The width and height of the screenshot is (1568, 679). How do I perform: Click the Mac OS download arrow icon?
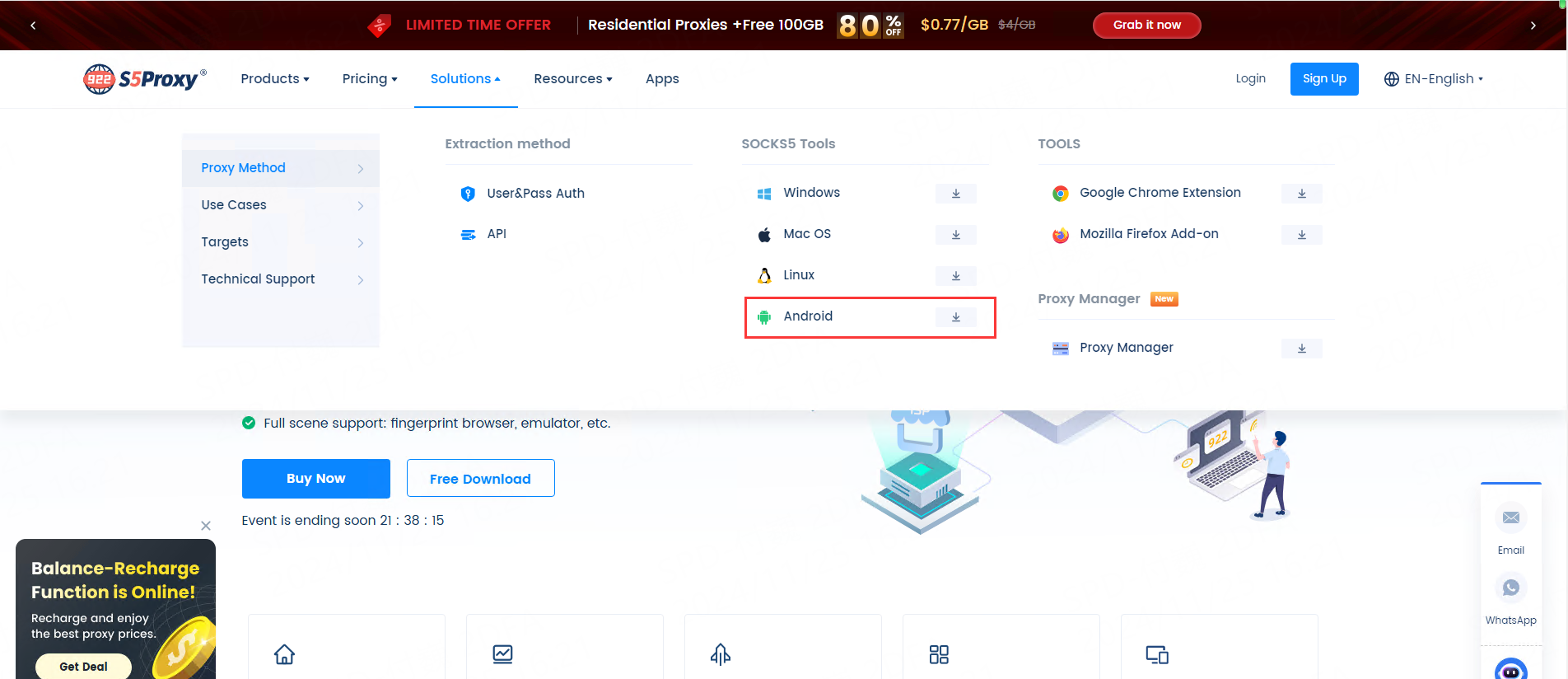click(955, 235)
